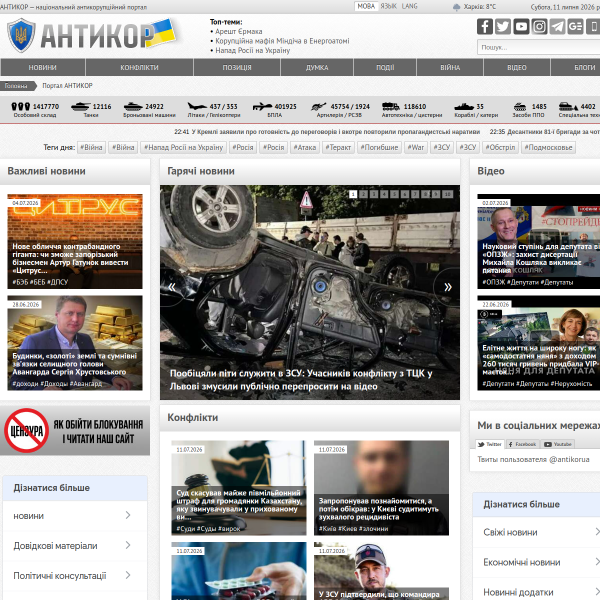
Task: Click the АНТИКОР shield logo
Action: pyautogui.click(x=21, y=35)
